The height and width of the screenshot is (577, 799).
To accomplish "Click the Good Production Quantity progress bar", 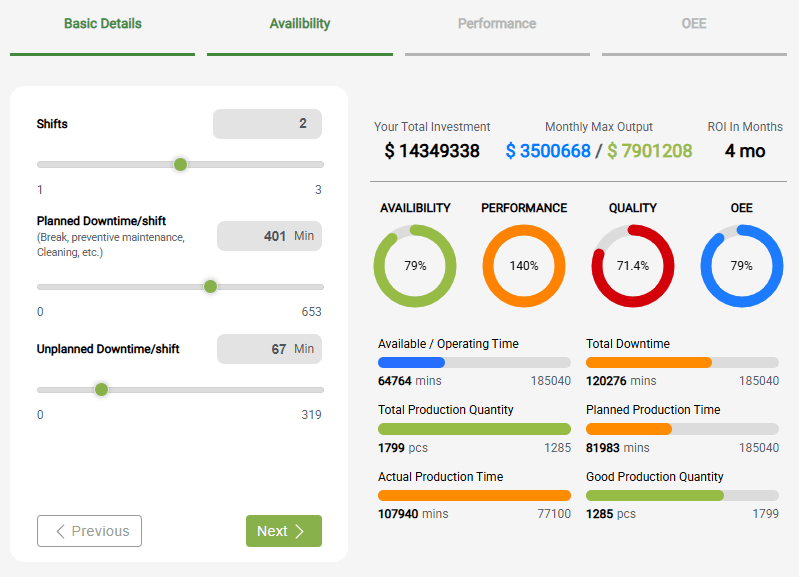I will pyautogui.click(x=682, y=495).
